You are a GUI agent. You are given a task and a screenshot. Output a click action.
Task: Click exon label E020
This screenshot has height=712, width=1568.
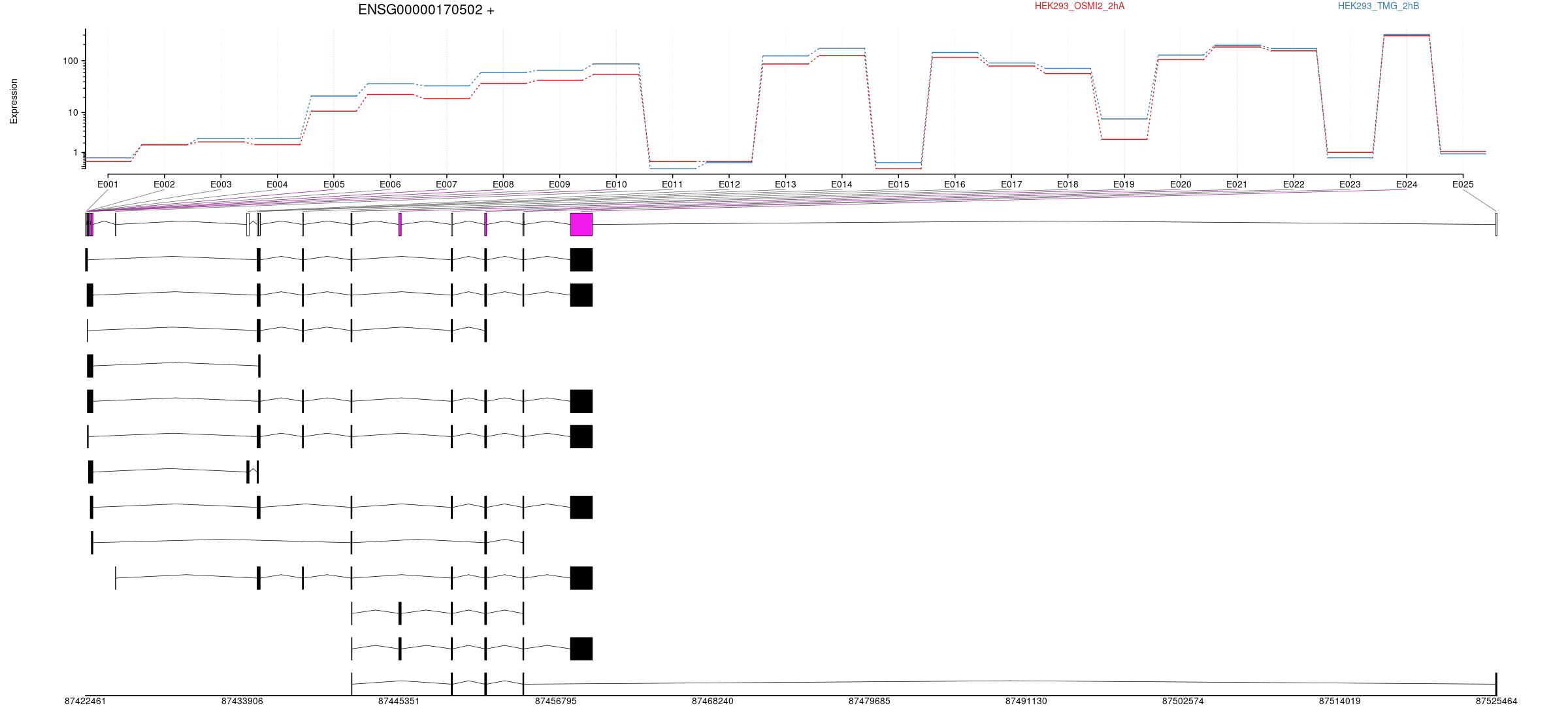(1181, 184)
